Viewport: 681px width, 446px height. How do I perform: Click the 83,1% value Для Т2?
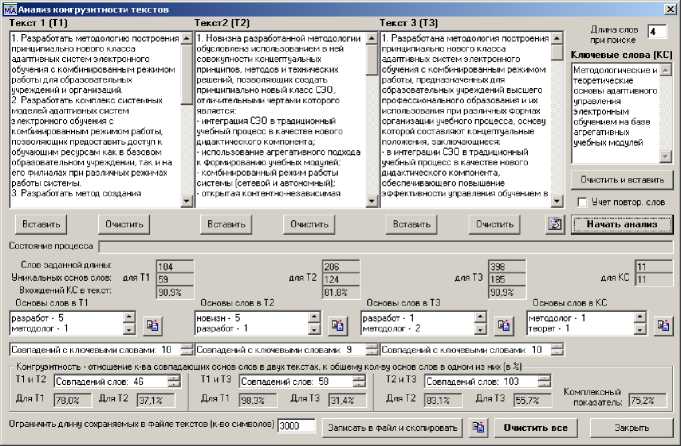coord(443,400)
